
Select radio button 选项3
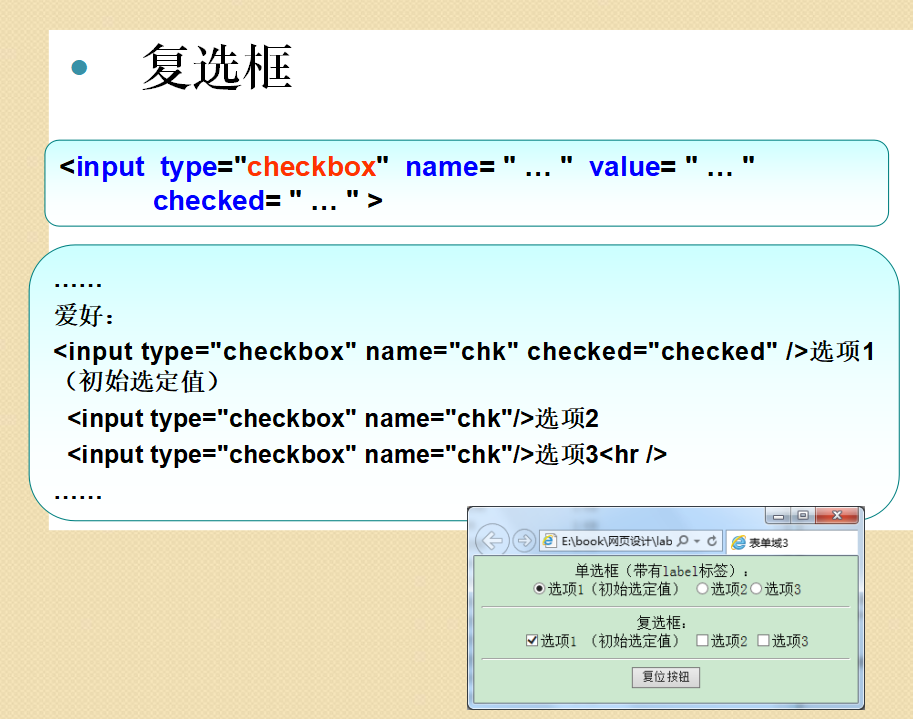[756, 589]
